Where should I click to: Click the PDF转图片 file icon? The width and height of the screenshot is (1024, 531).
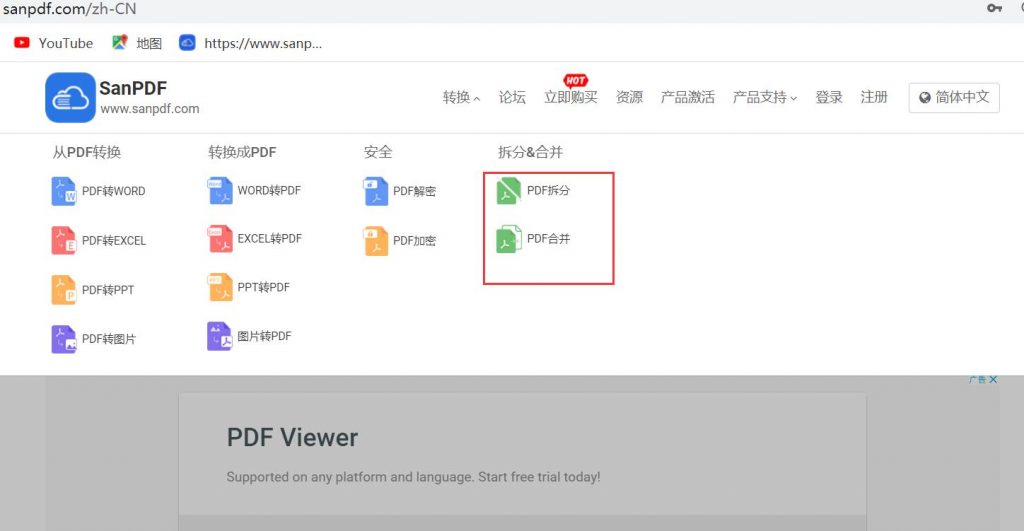[64, 339]
